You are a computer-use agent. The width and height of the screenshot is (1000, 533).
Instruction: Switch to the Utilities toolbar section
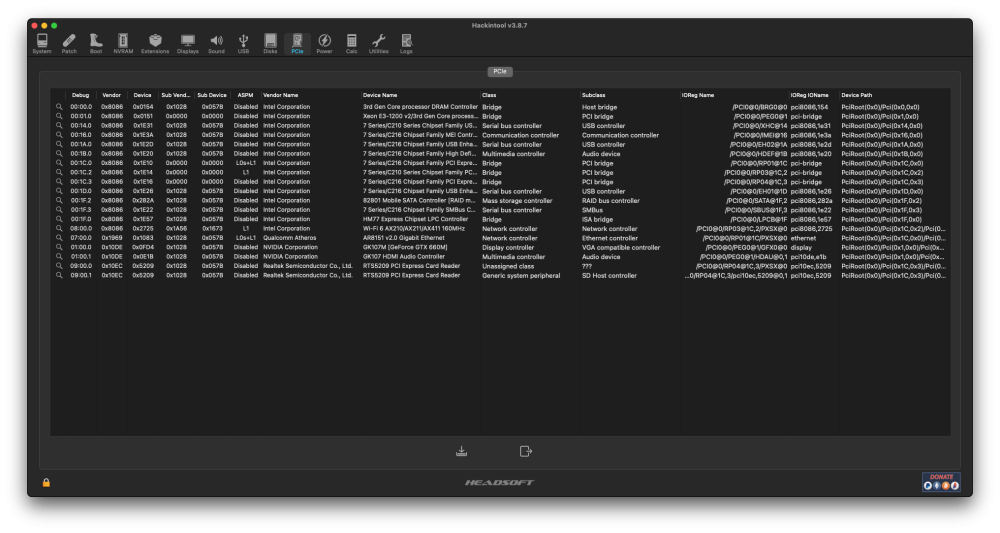coord(378,43)
